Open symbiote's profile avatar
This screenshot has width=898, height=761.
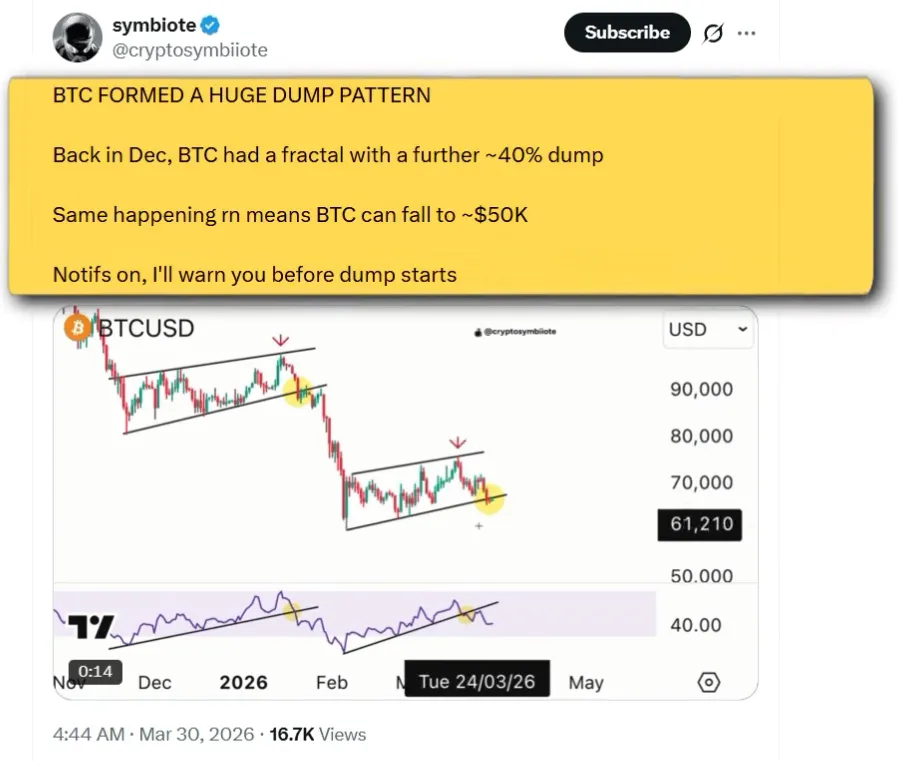pos(77,37)
